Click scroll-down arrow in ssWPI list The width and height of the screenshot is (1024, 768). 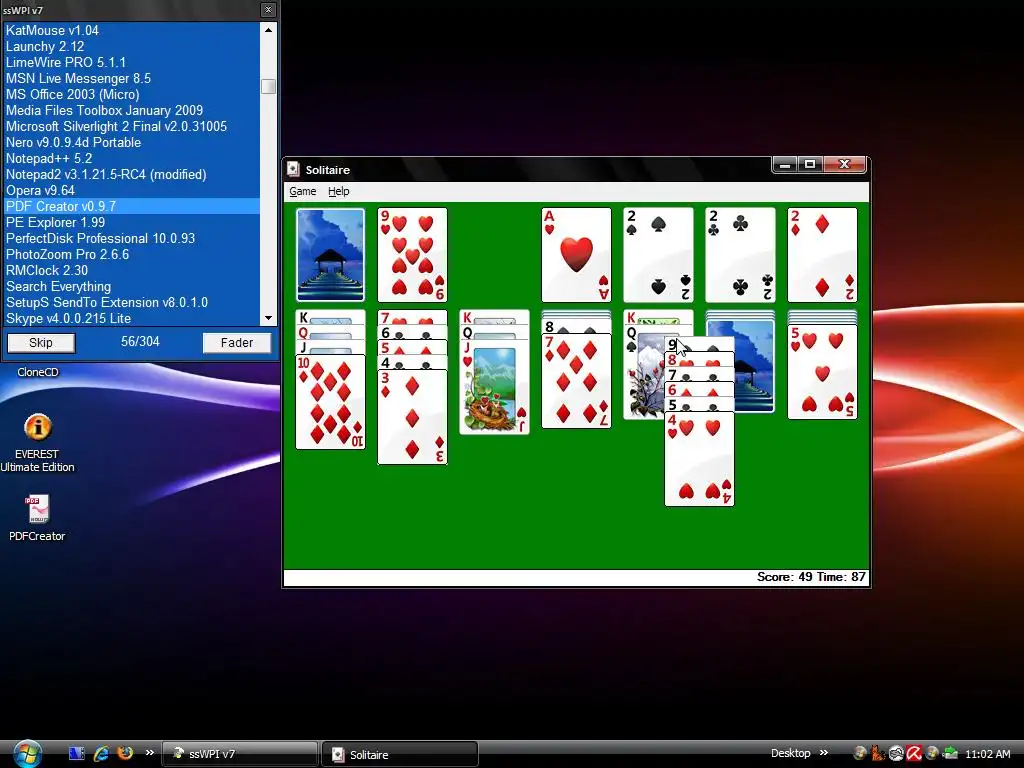268,318
